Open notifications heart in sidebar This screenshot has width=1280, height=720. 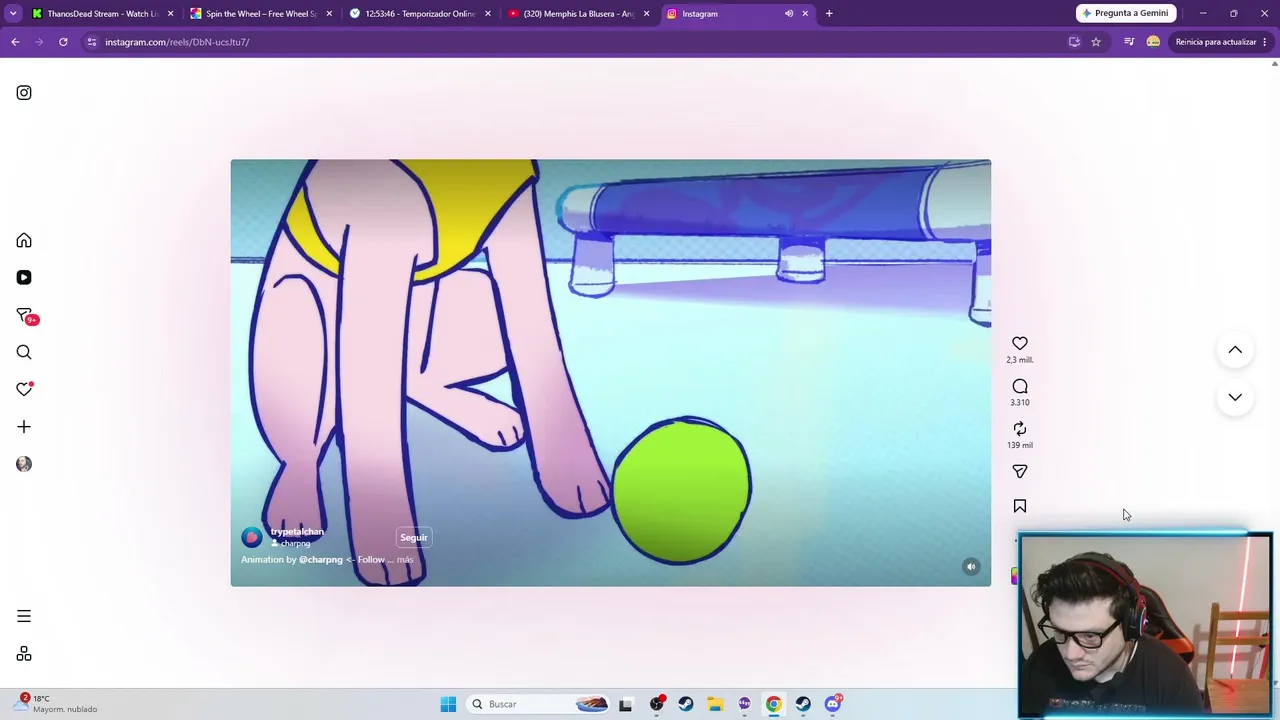pyautogui.click(x=24, y=389)
